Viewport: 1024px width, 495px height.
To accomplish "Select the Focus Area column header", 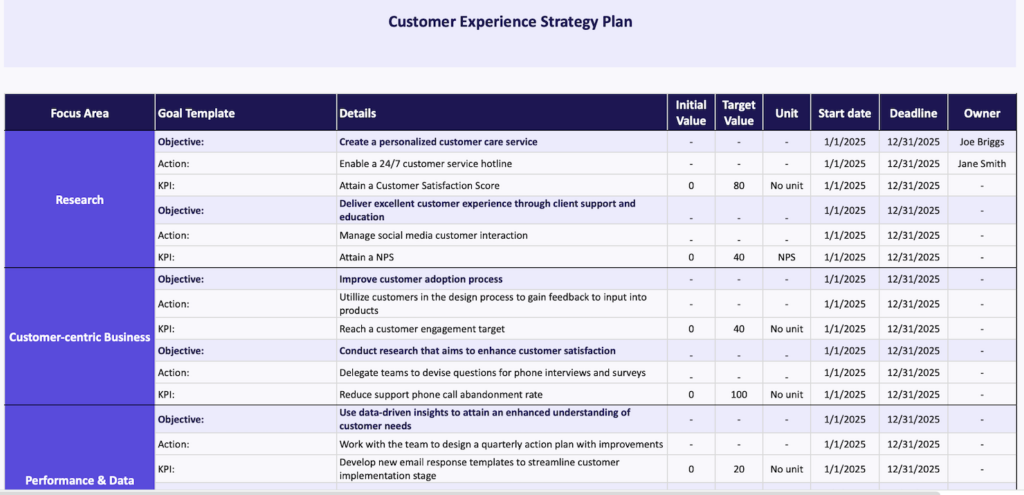I will pos(80,113).
